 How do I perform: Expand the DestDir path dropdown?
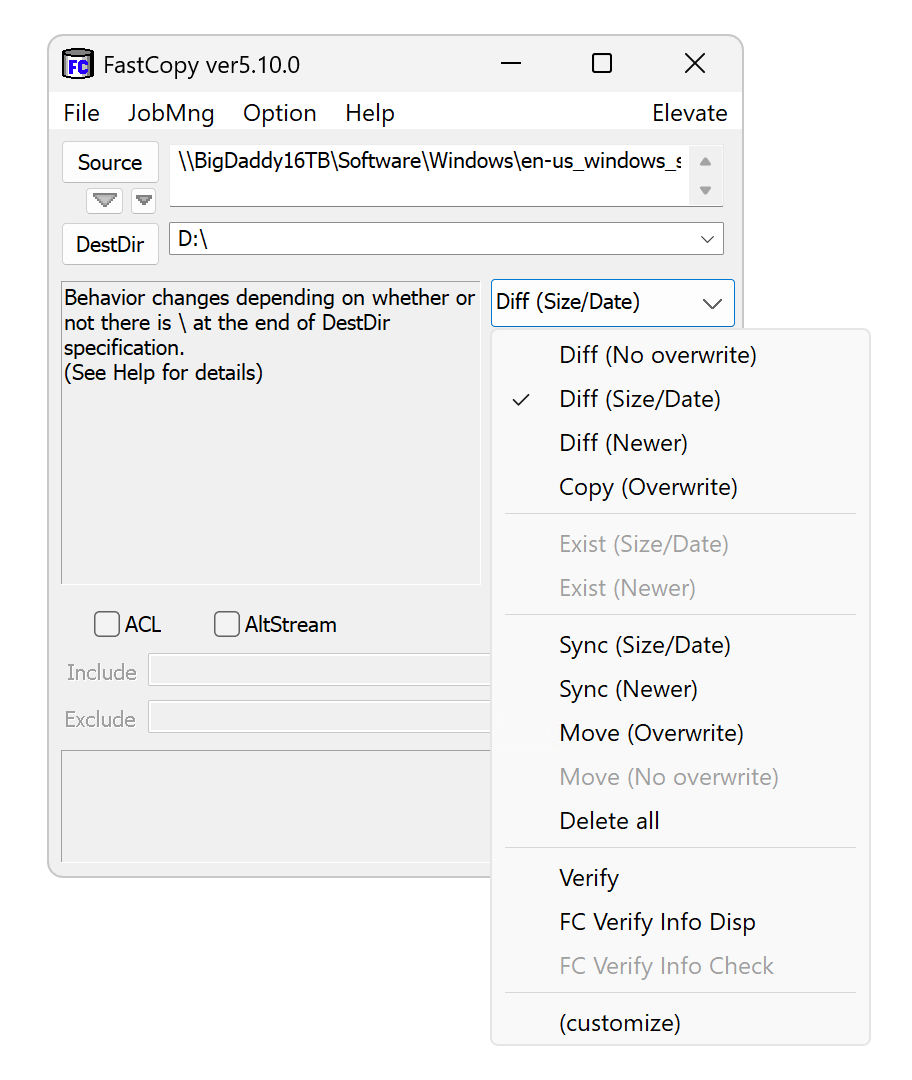pos(707,239)
